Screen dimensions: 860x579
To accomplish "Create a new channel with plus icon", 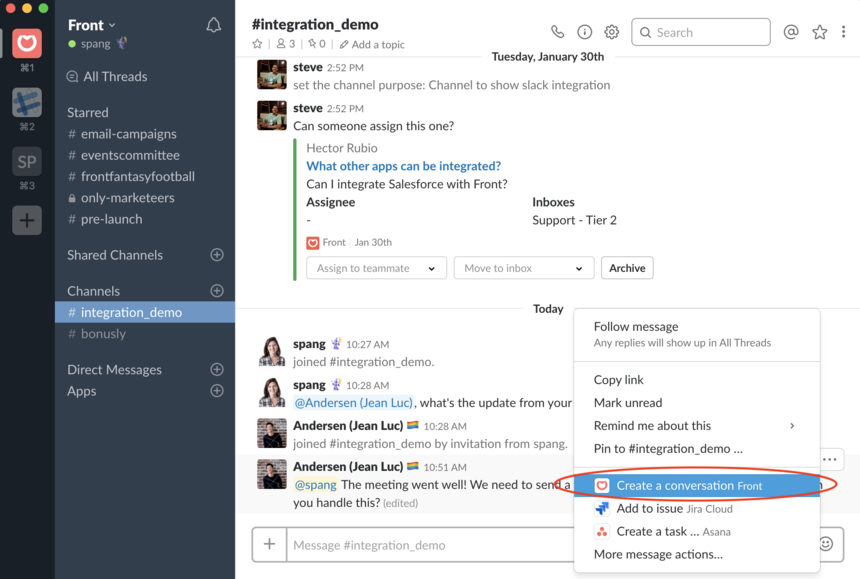I will (x=217, y=291).
